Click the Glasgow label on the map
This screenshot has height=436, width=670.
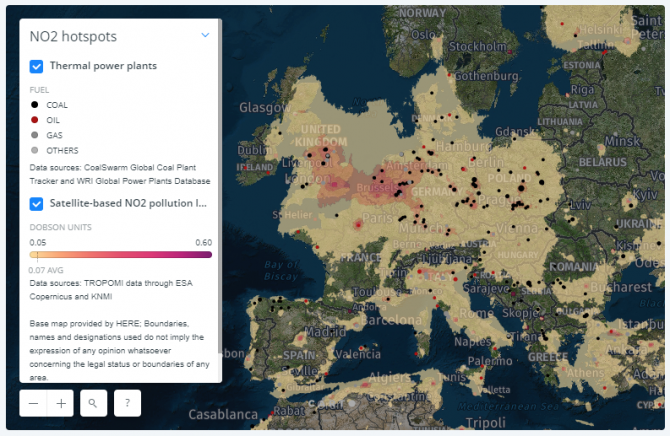tap(264, 107)
